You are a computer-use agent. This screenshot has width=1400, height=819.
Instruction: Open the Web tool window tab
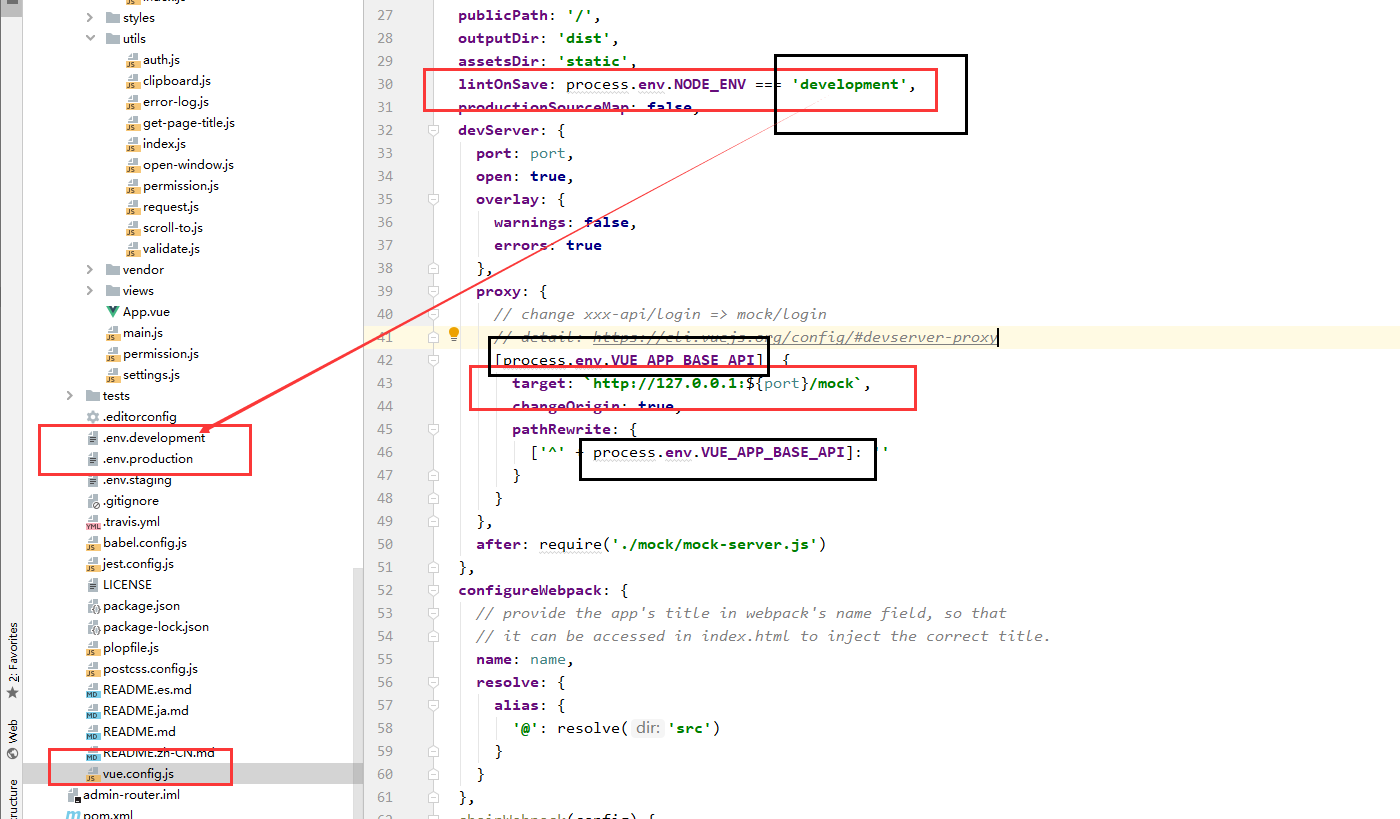[x=13, y=740]
